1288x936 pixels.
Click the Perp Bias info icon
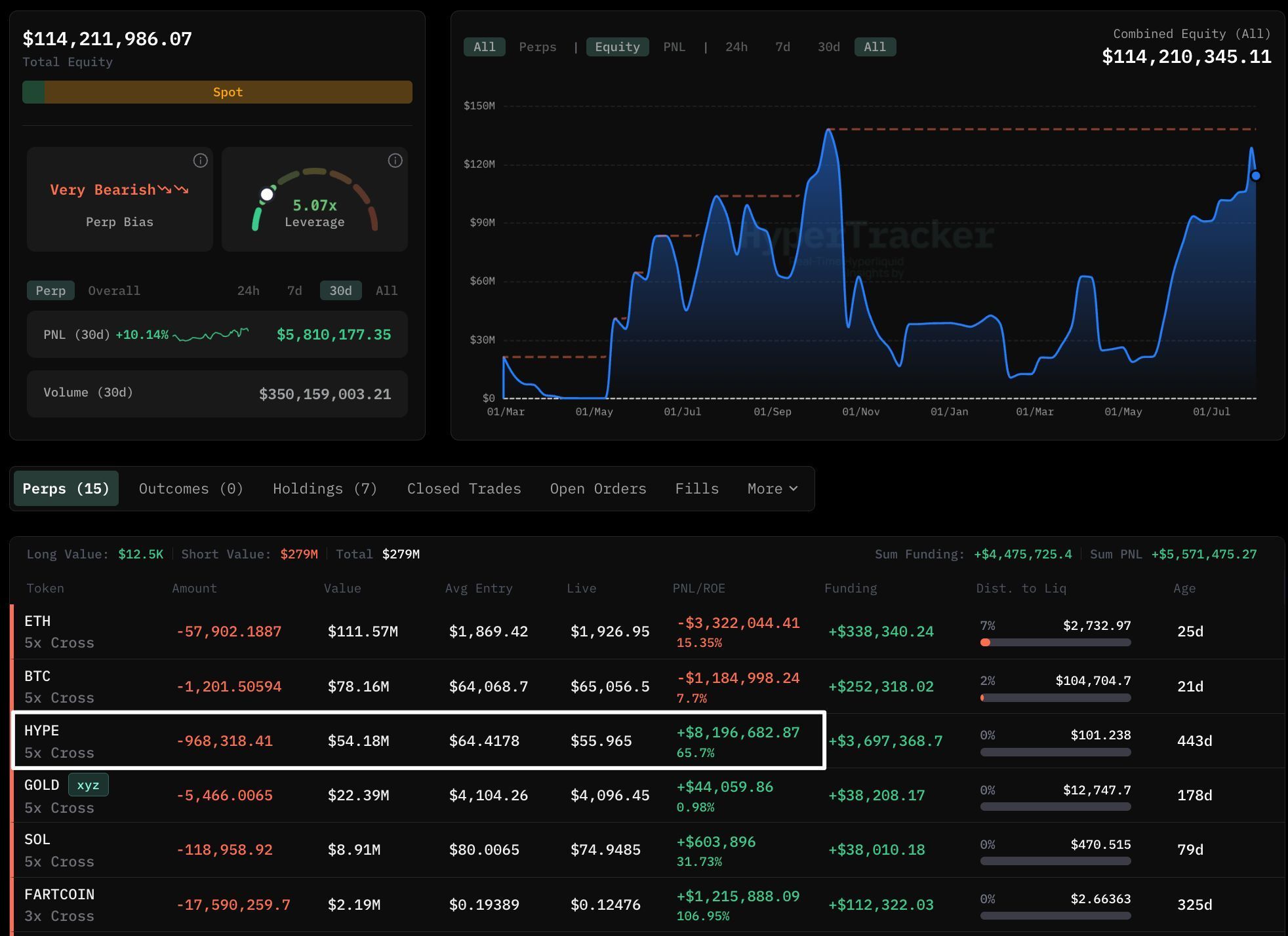coord(201,161)
